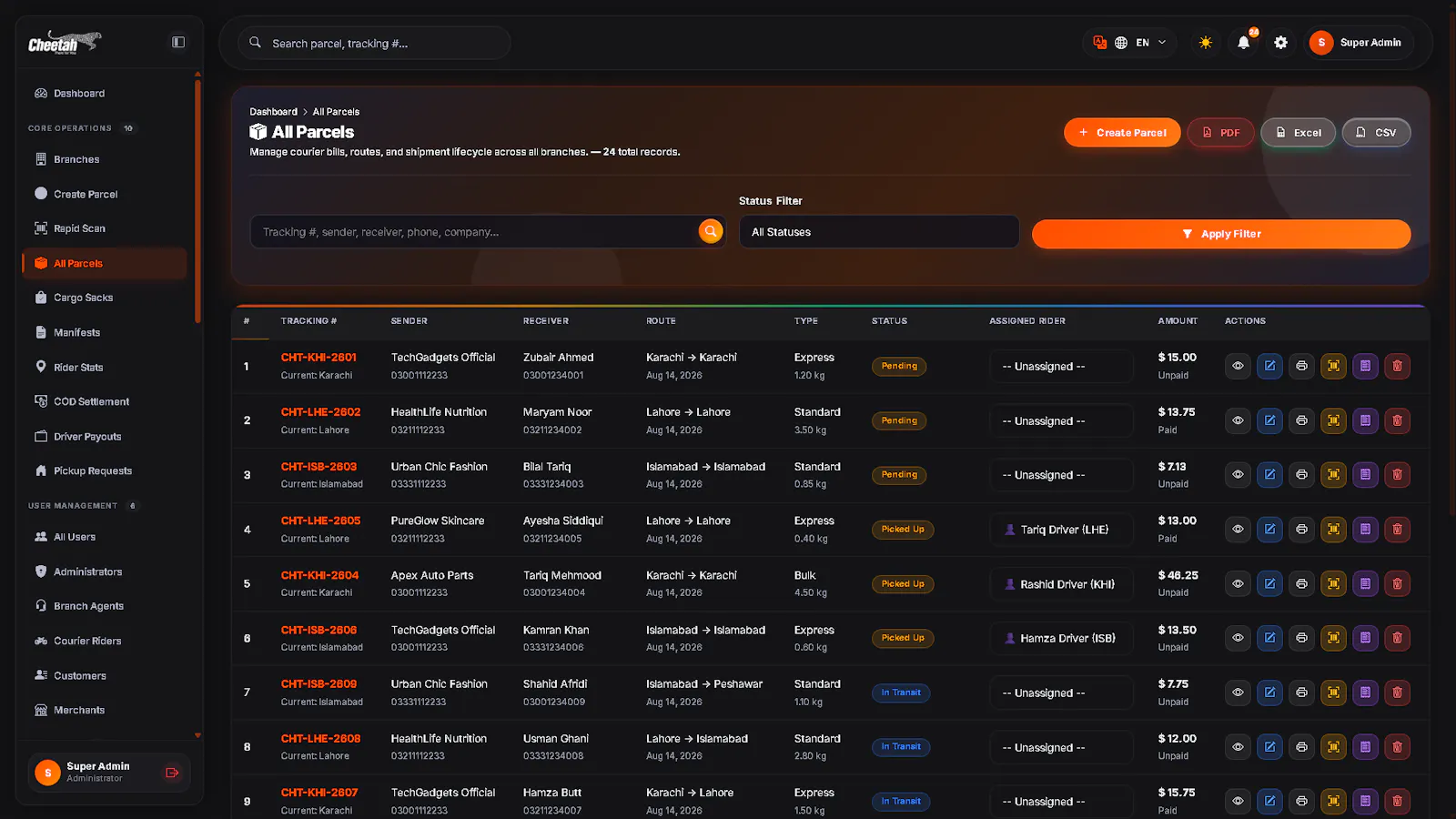
Task: Print parcel CHT-KHI-2604
Action: [x=1301, y=583]
